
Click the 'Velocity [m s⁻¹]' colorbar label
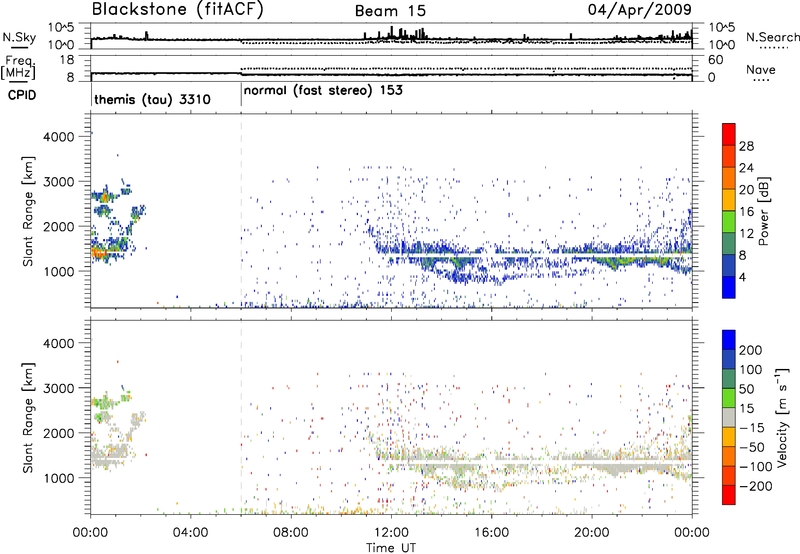point(781,417)
